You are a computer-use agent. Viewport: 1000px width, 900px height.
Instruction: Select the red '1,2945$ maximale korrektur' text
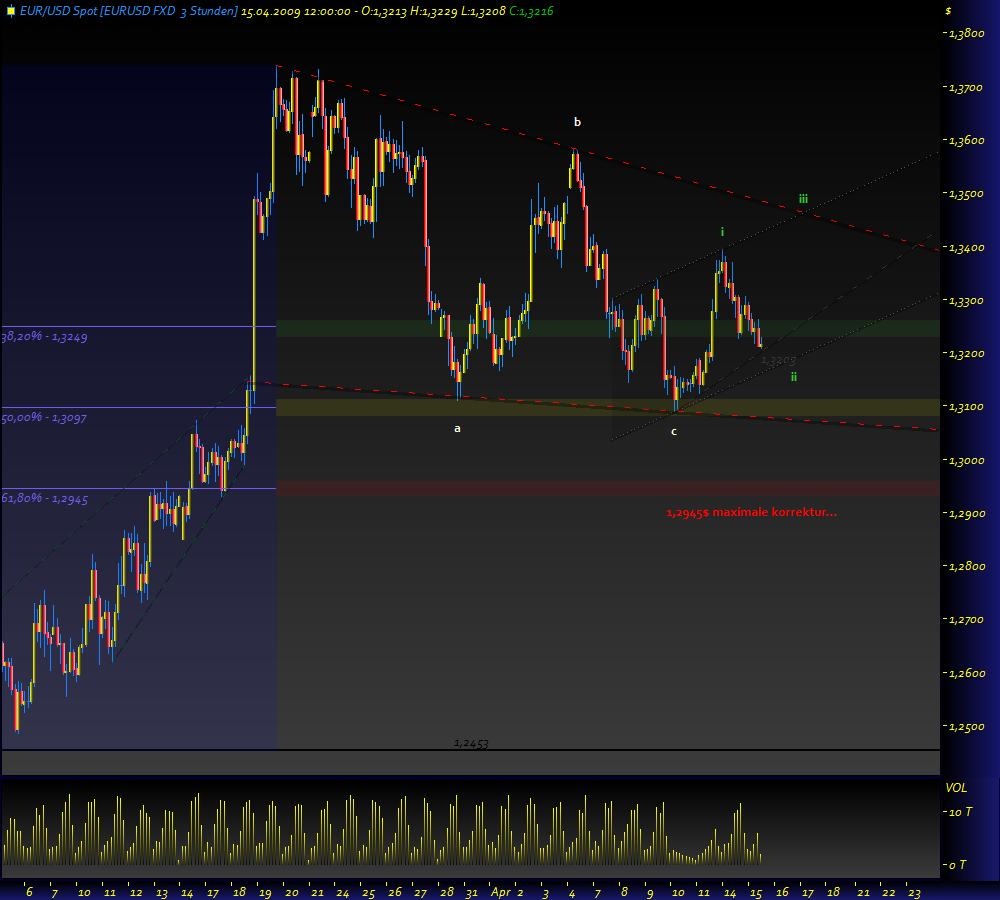[752, 511]
